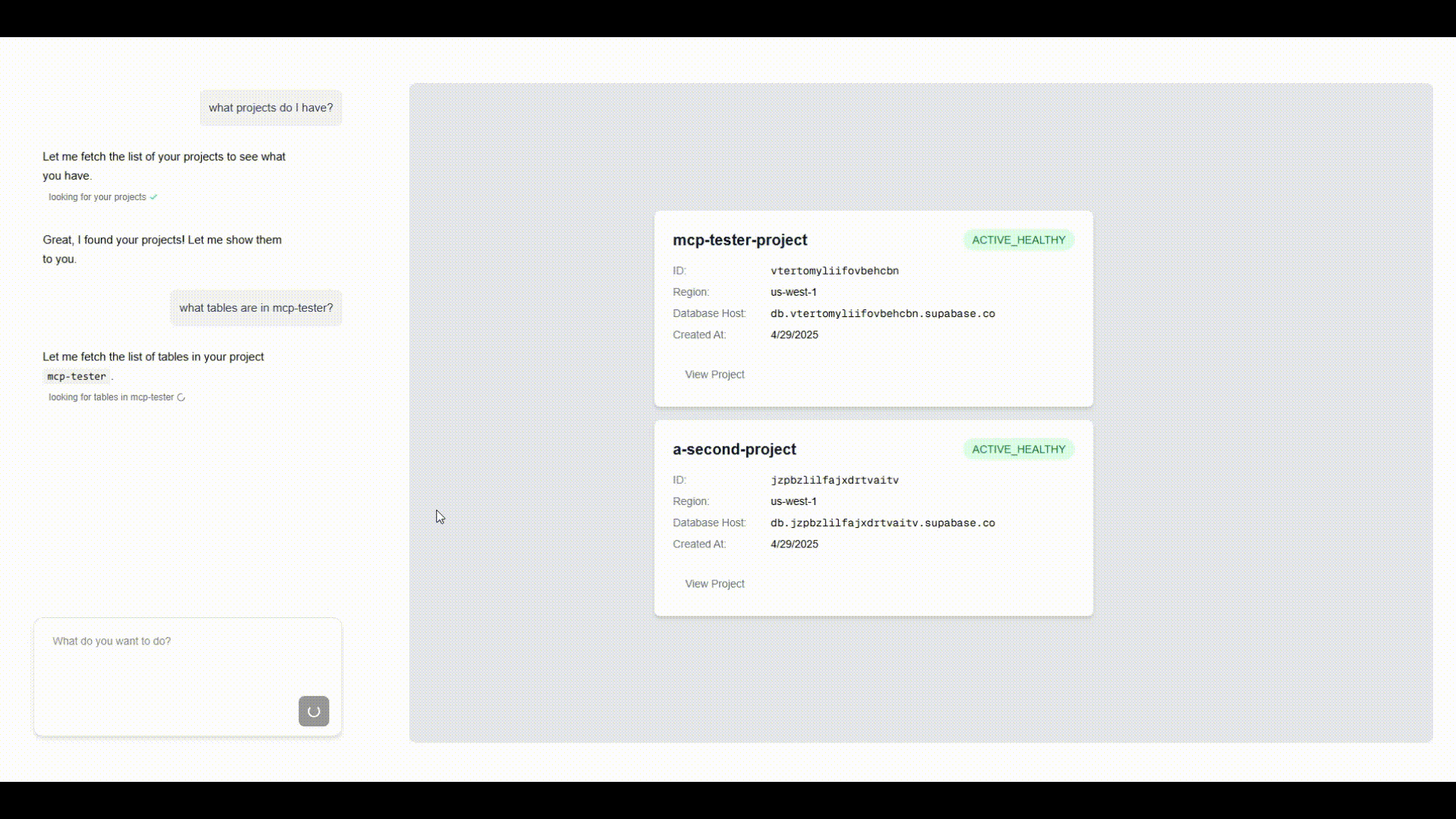The height and width of the screenshot is (819, 1456).
Task: Open View Project for a-second-project
Action: coord(714,584)
